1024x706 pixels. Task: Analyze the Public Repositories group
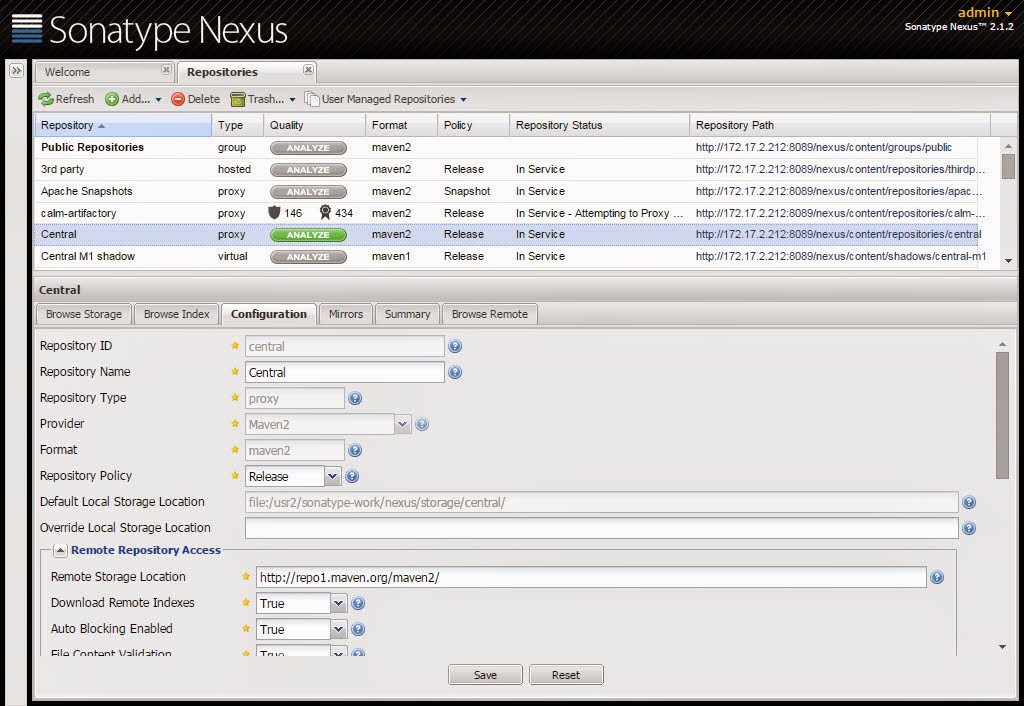308,148
